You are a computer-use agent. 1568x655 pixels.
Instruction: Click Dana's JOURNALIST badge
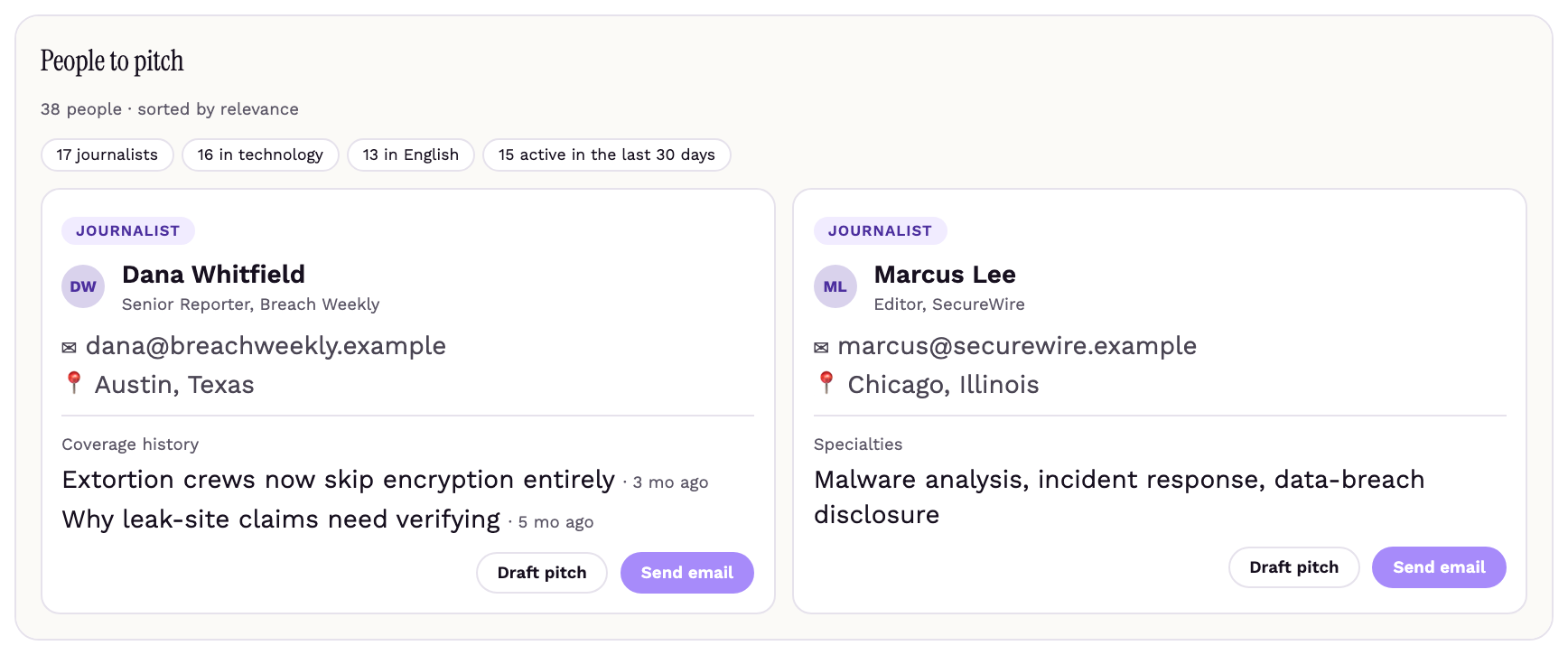coord(128,231)
